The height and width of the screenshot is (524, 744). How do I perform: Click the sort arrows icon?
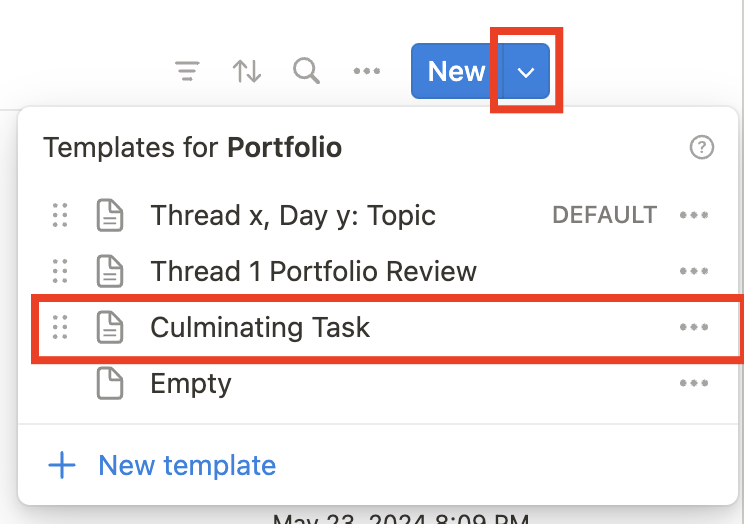247,71
